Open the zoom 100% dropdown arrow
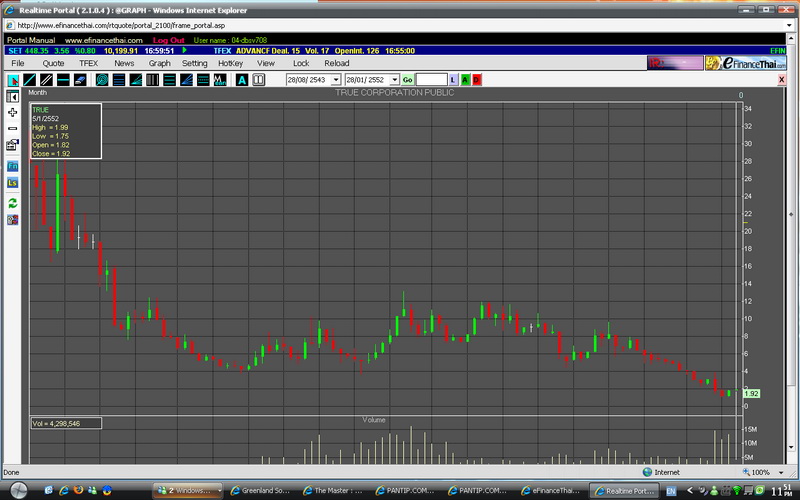The height and width of the screenshot is (500, 800). coord(781,472)
